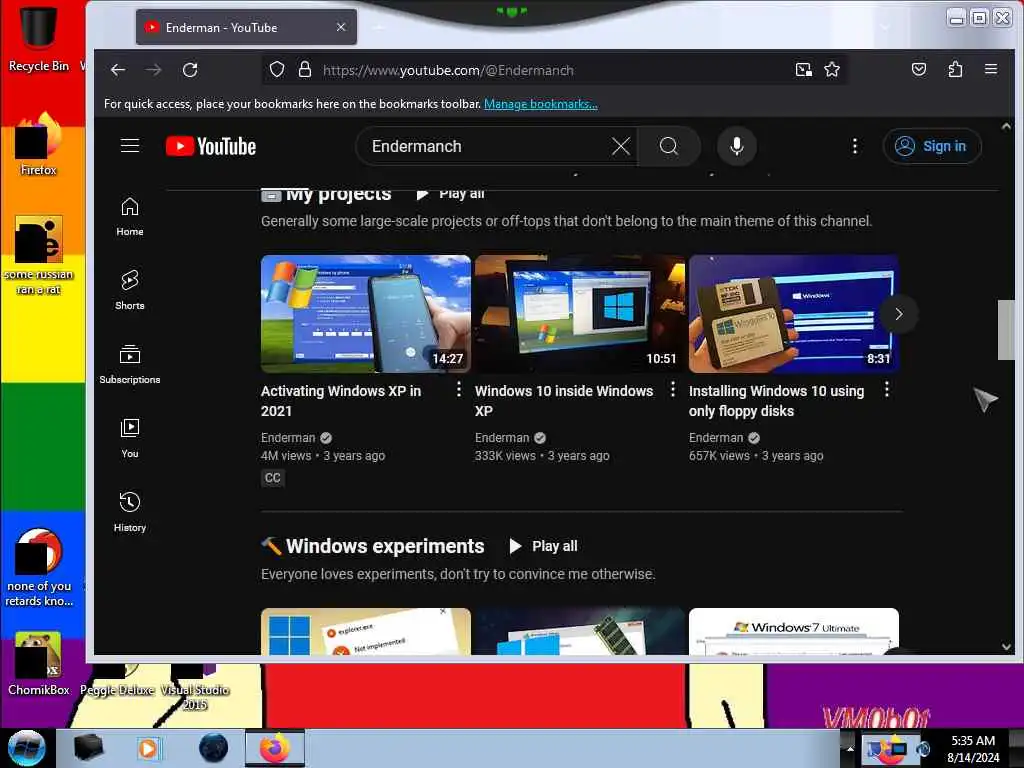Open History in the YouTube sidebar
This screenshot has height=768, width=1024.
point(130,512)
